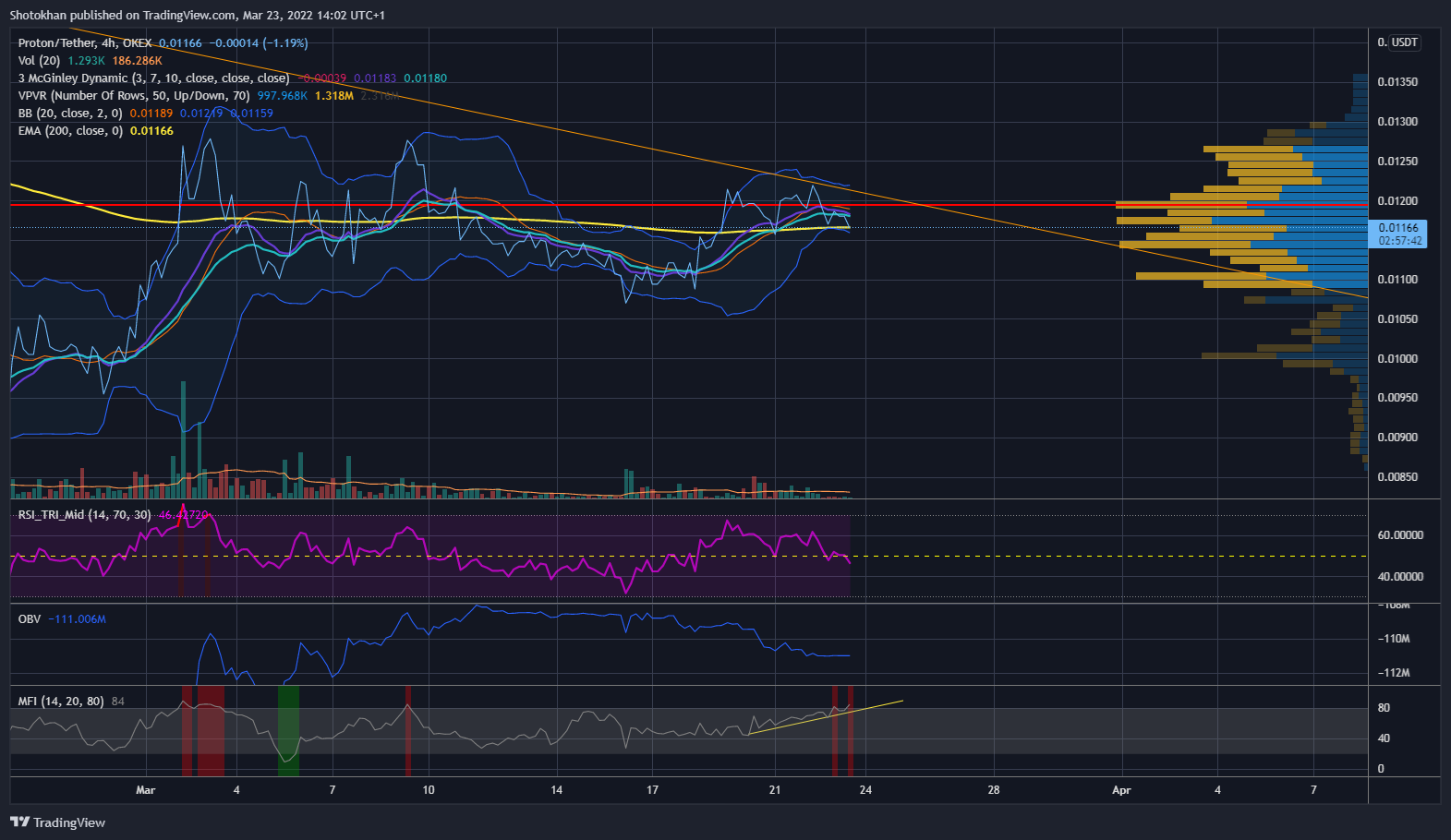Click the 17 date label on time axis
The height and width of the screenshot is (840, 1451).
652,790
